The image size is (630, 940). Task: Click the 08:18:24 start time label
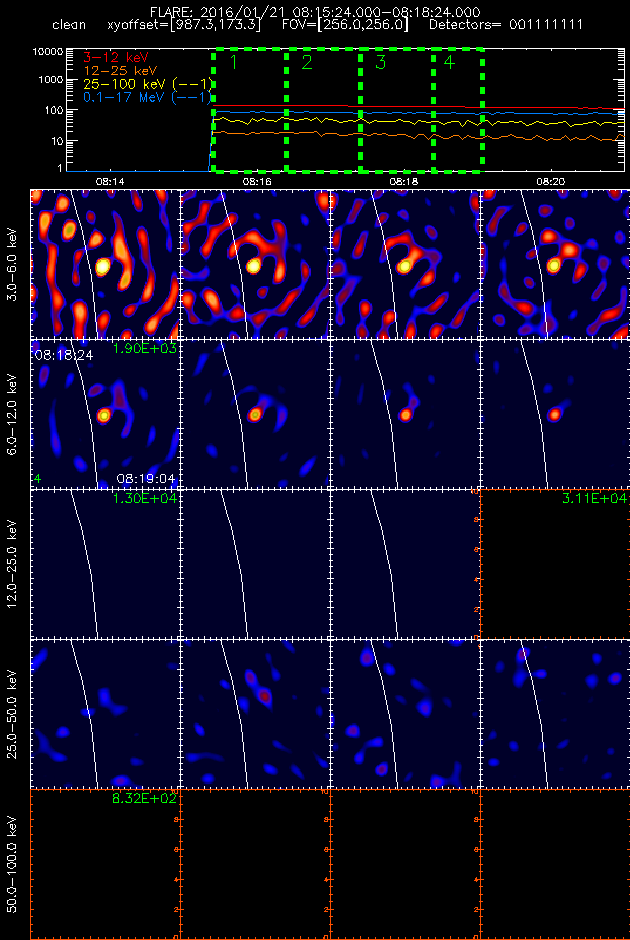click(64, 355)
